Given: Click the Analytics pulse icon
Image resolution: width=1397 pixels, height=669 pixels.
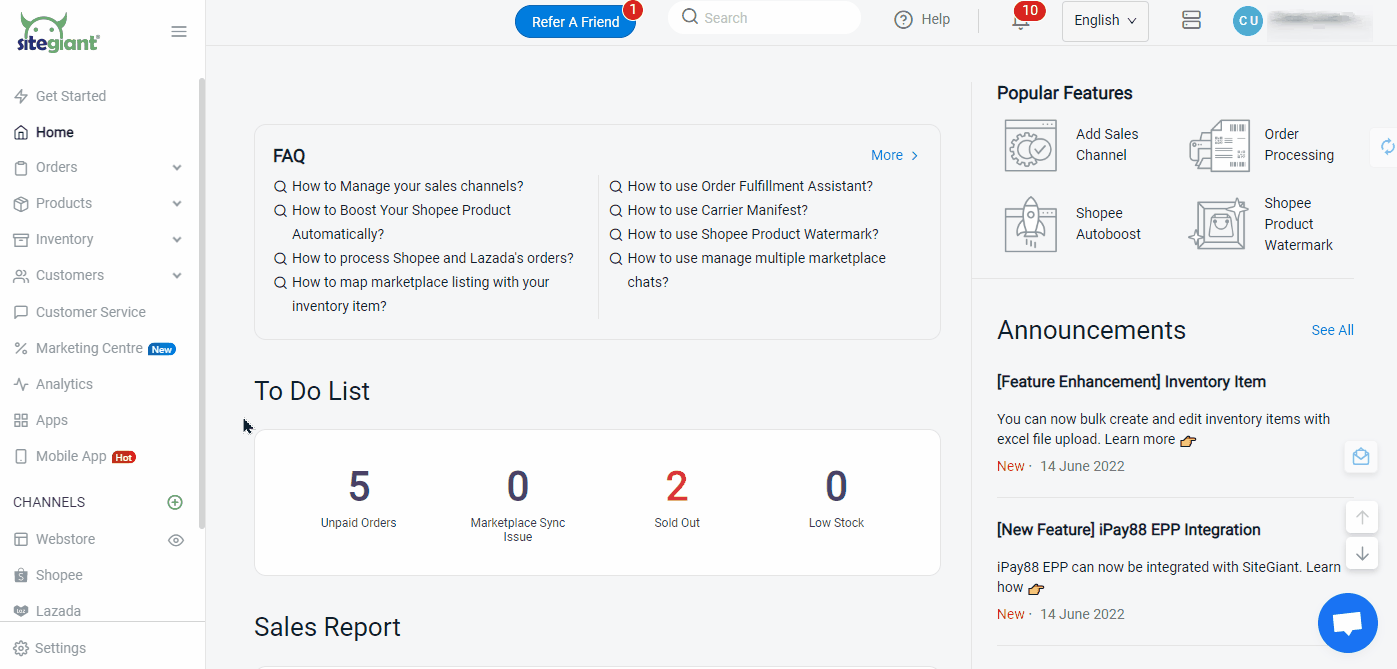Looking at the screenshot, I should pyautogui.click(x=20, y=384).
